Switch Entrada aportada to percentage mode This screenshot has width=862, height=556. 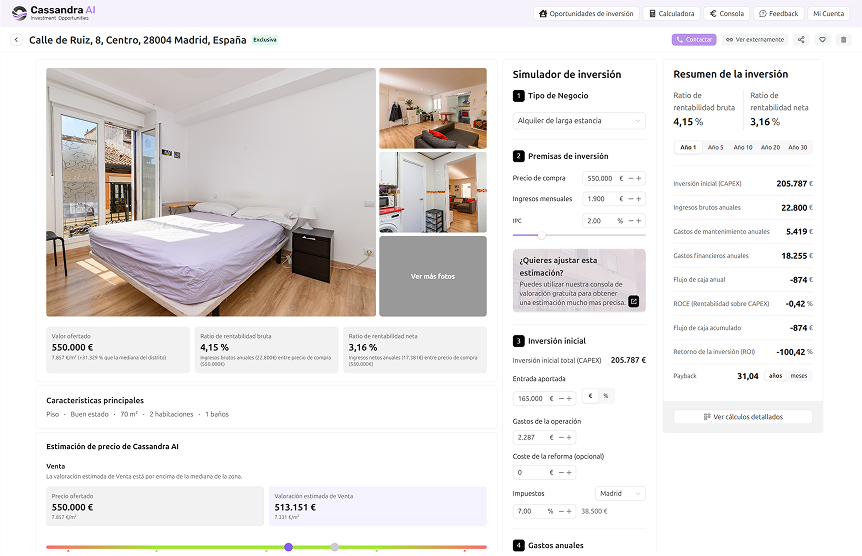tap(605, 396)
